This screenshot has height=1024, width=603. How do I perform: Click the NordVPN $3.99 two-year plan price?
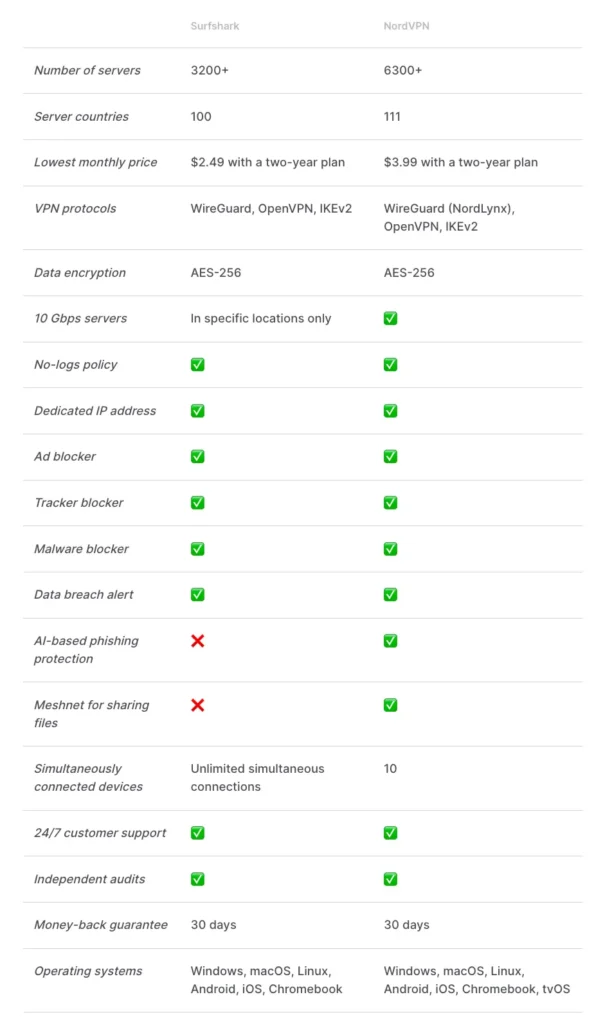pos(460,162)
